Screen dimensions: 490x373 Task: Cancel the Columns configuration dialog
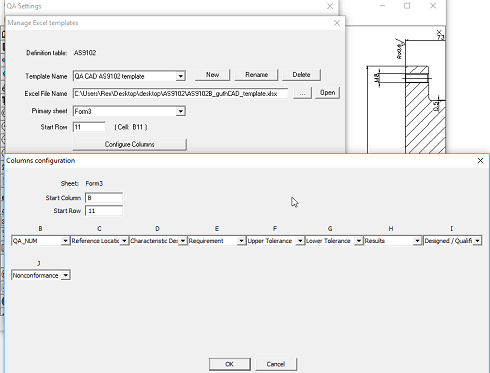[276, 364]
